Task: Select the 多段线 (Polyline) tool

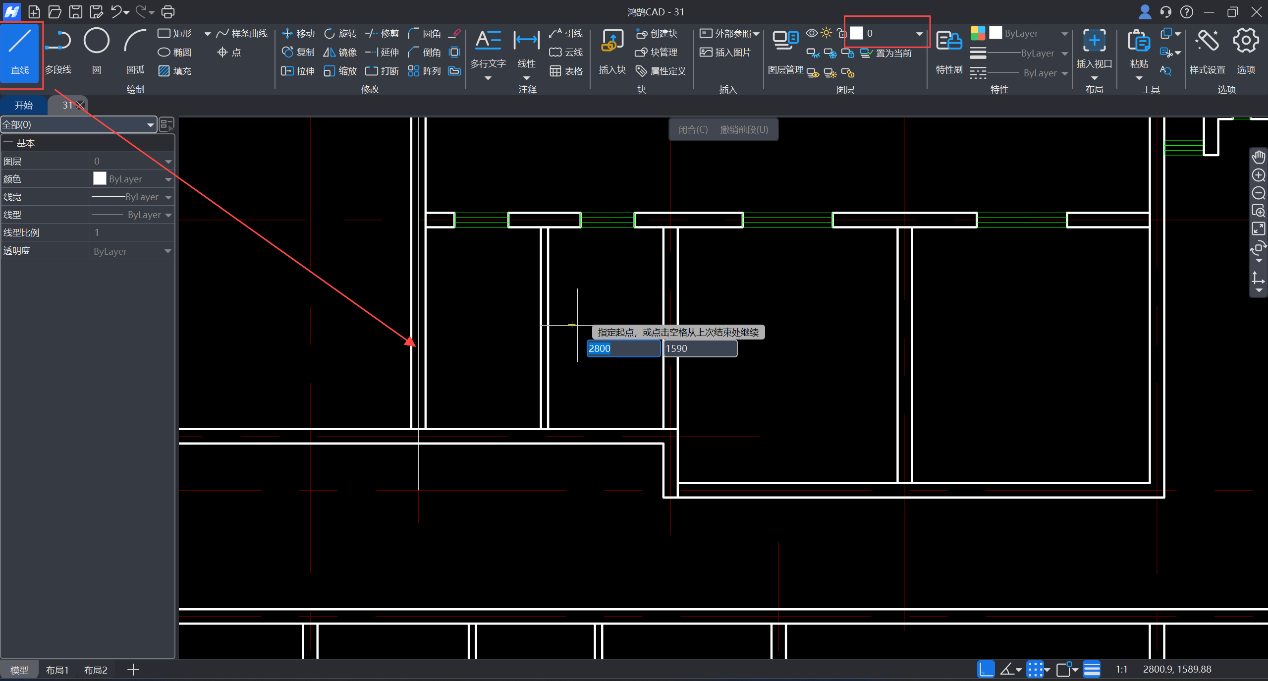Action: (x=58, y=50)
